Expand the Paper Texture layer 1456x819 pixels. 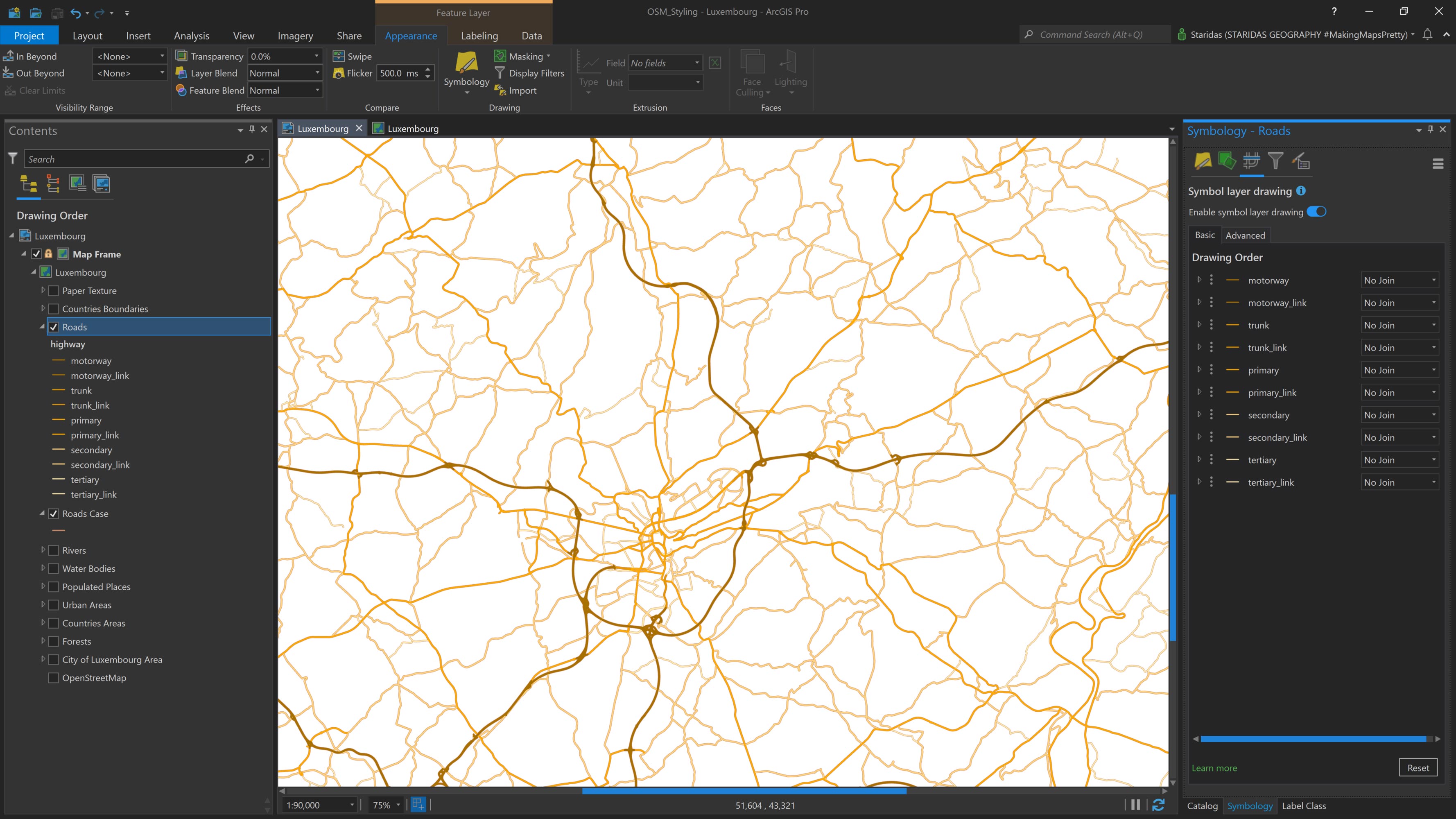(43, 290)
